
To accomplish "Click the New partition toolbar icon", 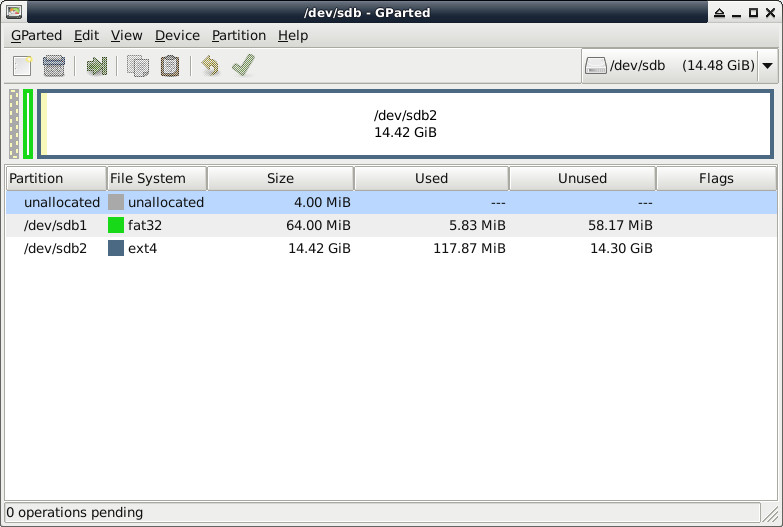I will 22,66.
